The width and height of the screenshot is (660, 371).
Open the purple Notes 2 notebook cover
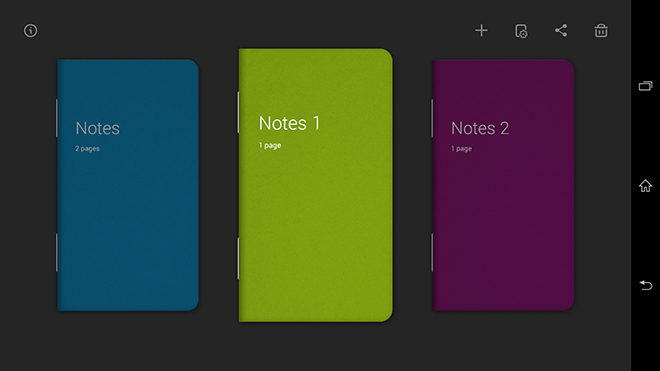(503, 185)
